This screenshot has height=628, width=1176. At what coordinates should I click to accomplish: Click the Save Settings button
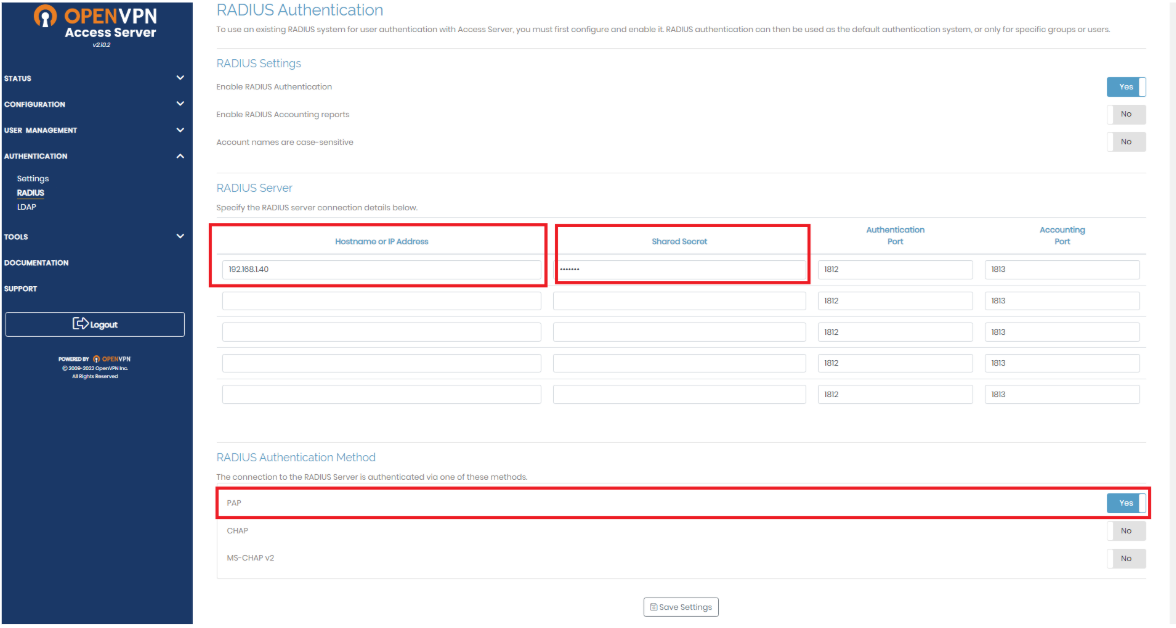click(681, 607)
